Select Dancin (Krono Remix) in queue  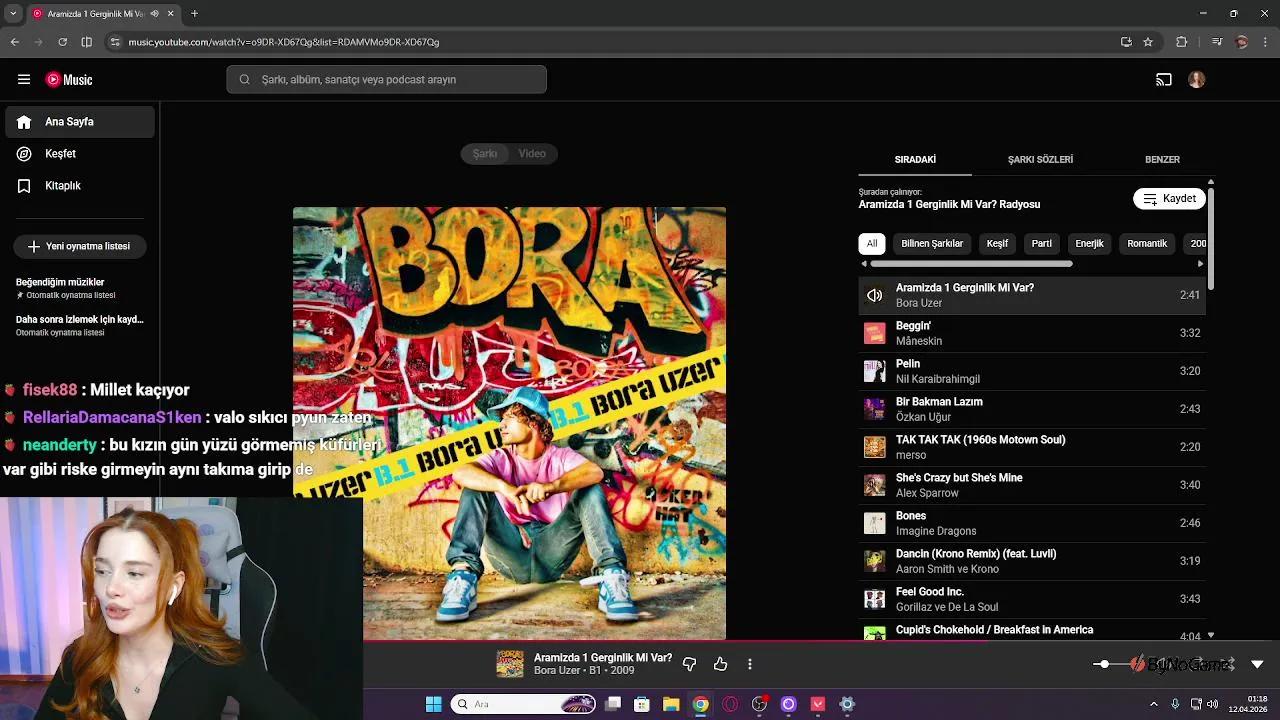tap(1032, 561)
